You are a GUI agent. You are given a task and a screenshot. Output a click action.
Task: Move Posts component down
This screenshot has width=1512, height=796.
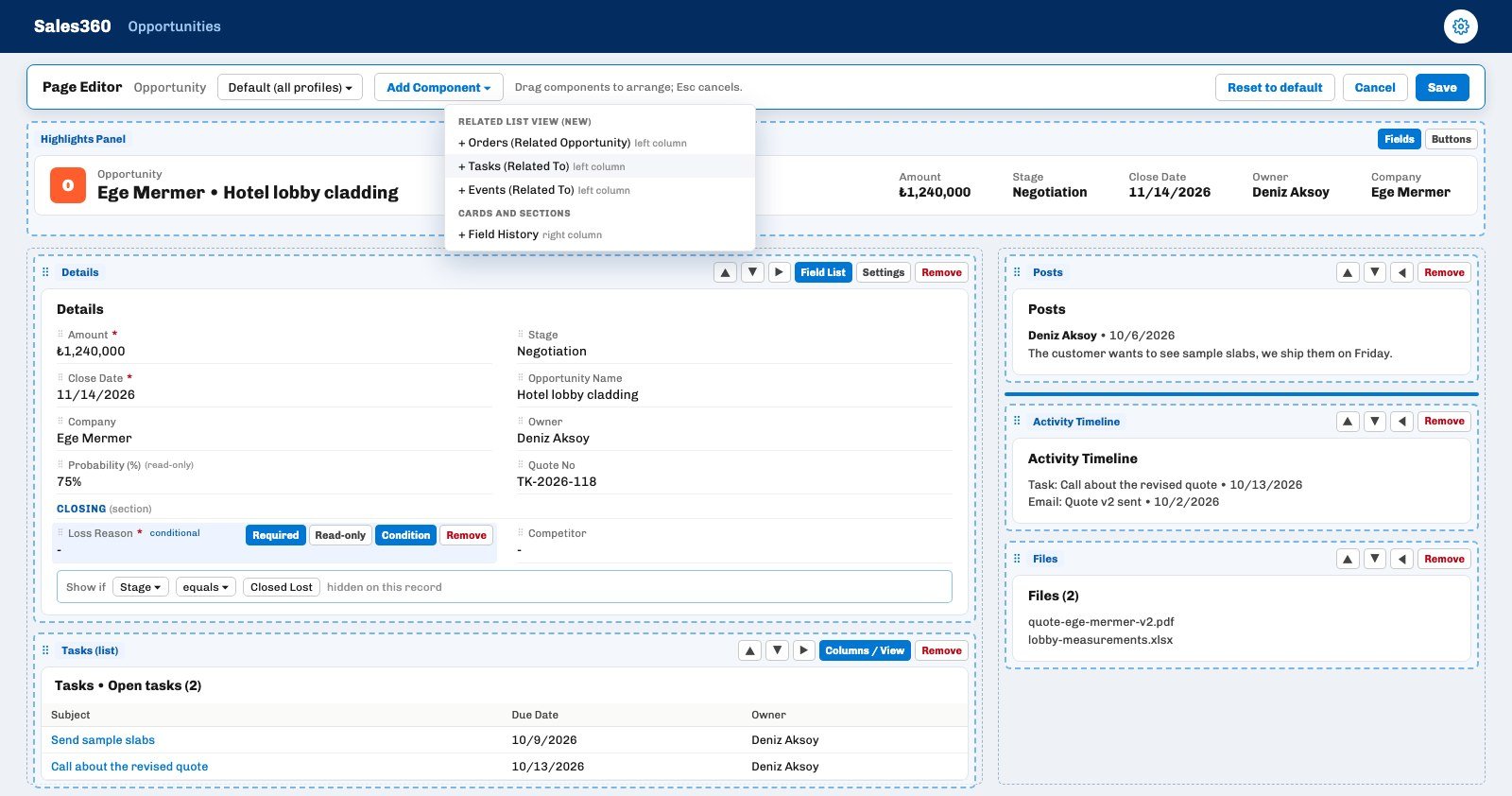click(1375, 272)
